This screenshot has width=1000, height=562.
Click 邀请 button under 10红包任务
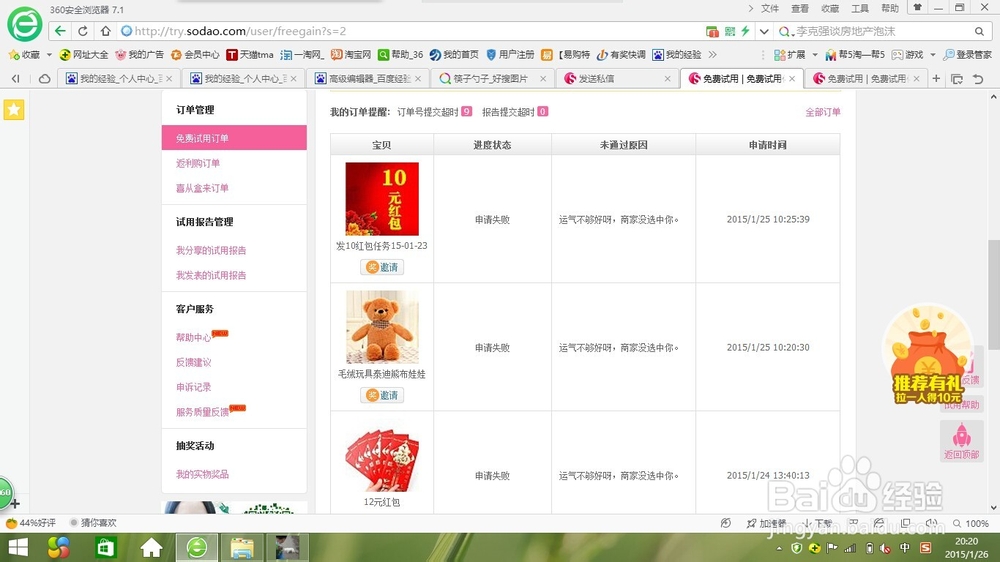pyautogui.click(x=382, y=267)
